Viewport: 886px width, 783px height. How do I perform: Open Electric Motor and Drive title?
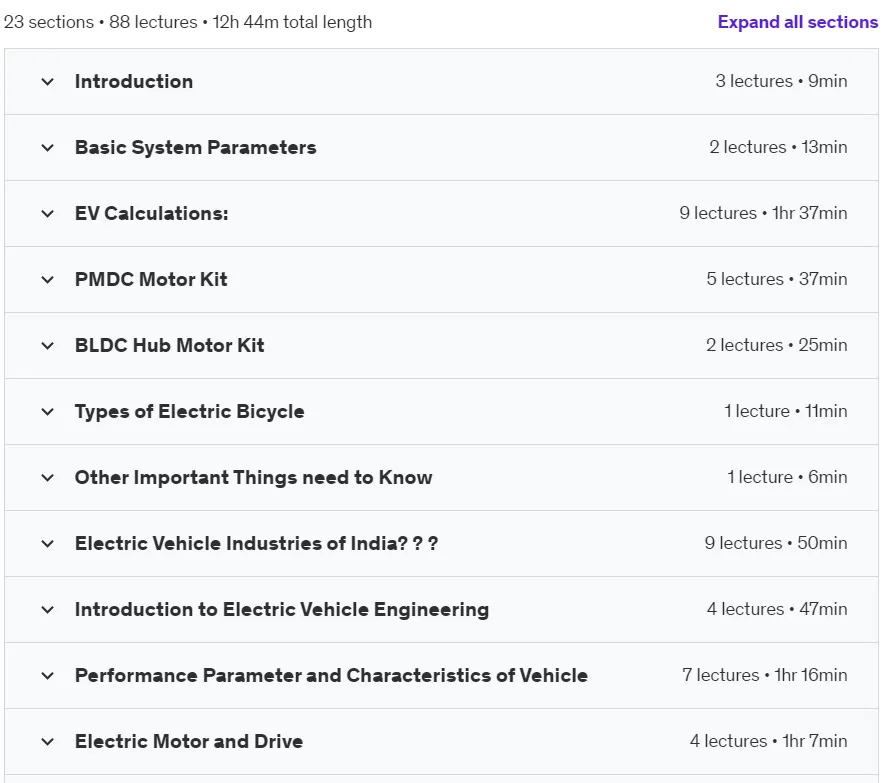click(189, 741)
